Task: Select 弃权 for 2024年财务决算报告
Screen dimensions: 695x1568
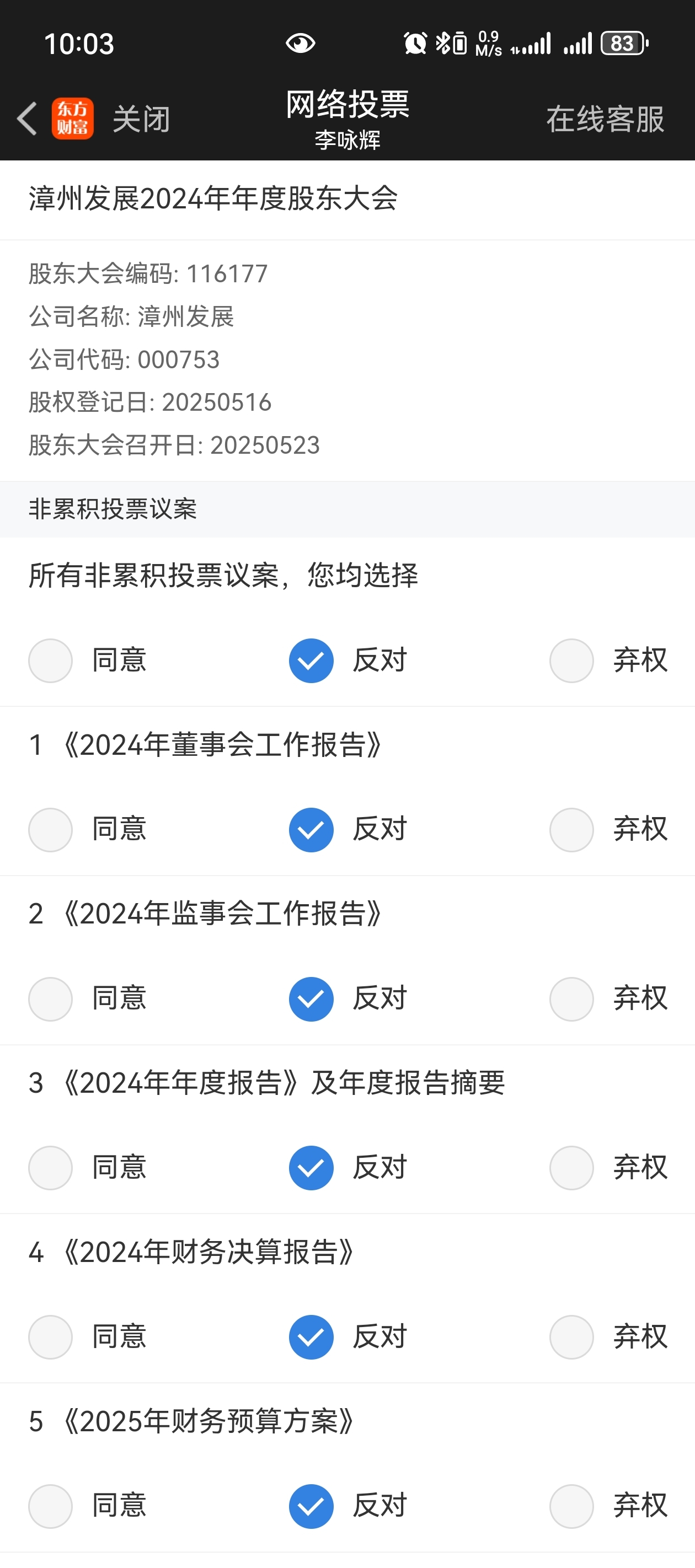Action: (x=571, y=1336)
